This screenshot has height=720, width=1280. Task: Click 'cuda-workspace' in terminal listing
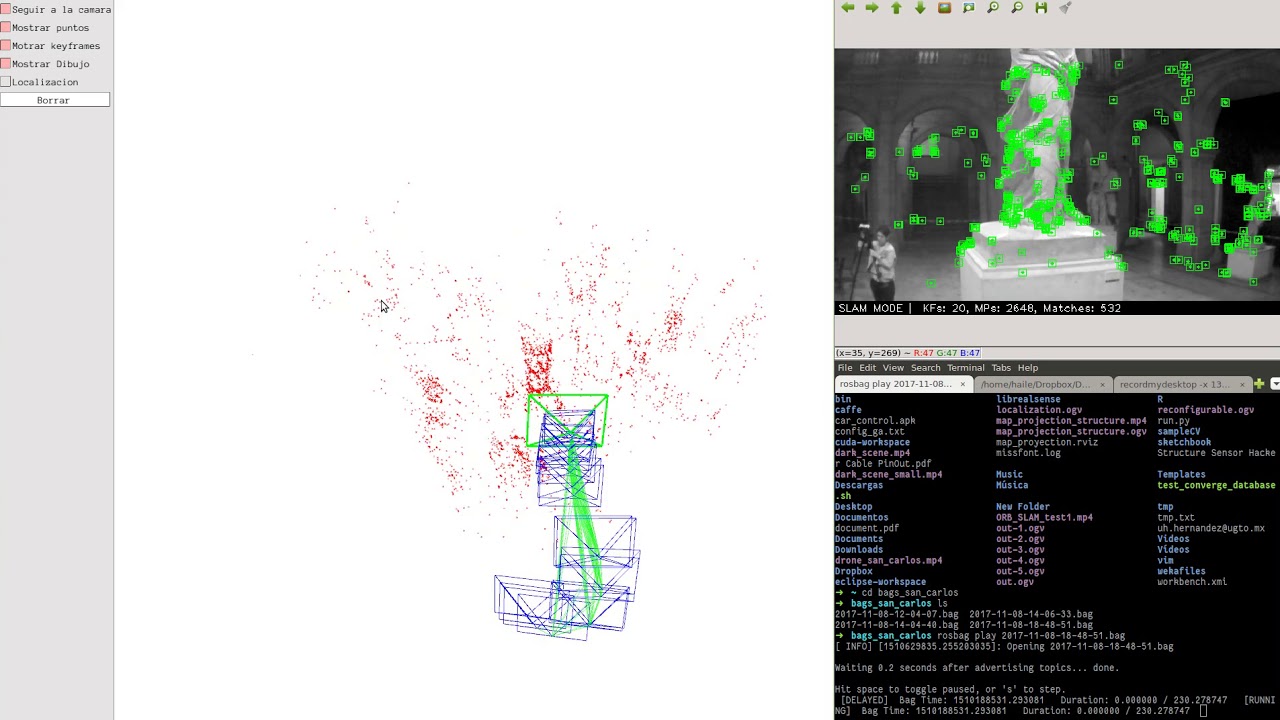tap(872, 442)
